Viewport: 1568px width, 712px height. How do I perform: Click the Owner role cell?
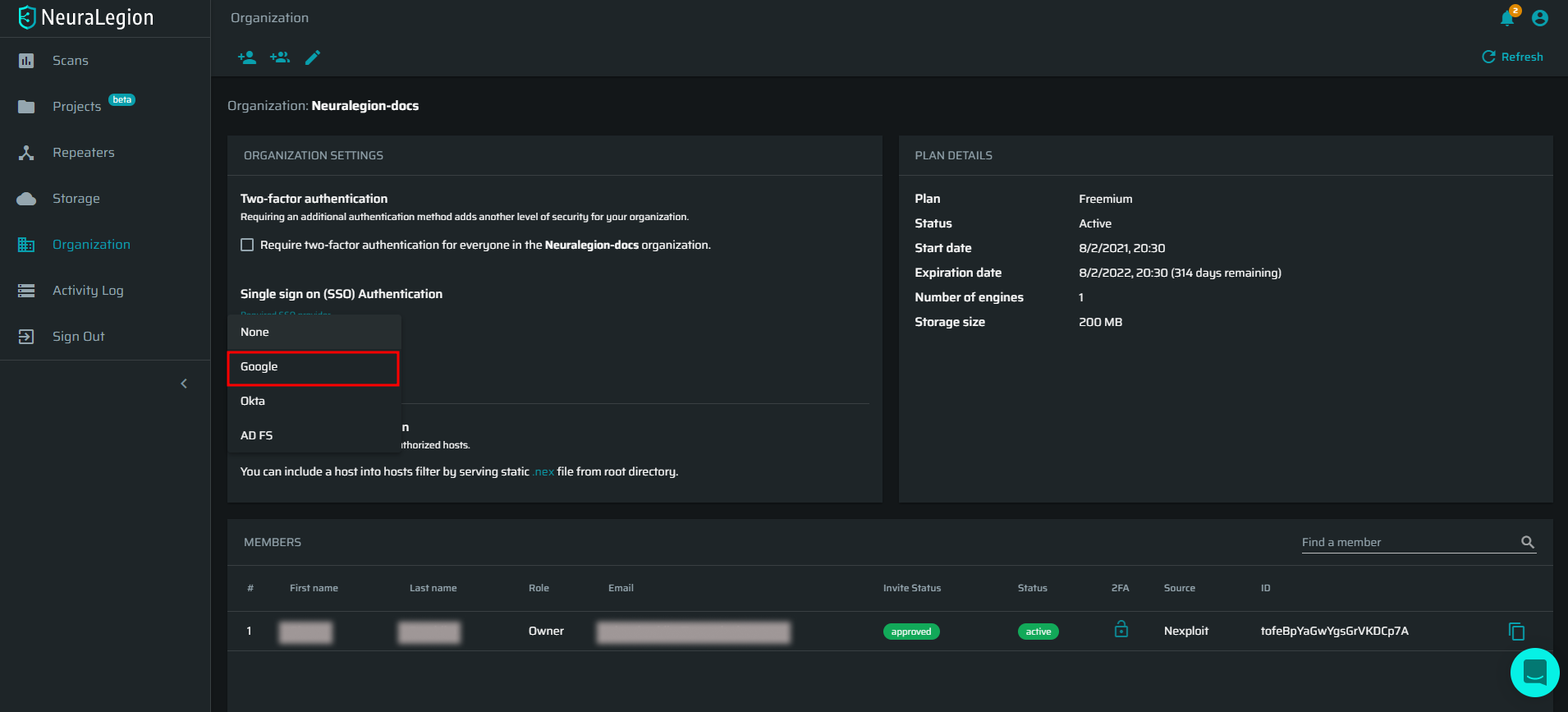pos(546,631)
